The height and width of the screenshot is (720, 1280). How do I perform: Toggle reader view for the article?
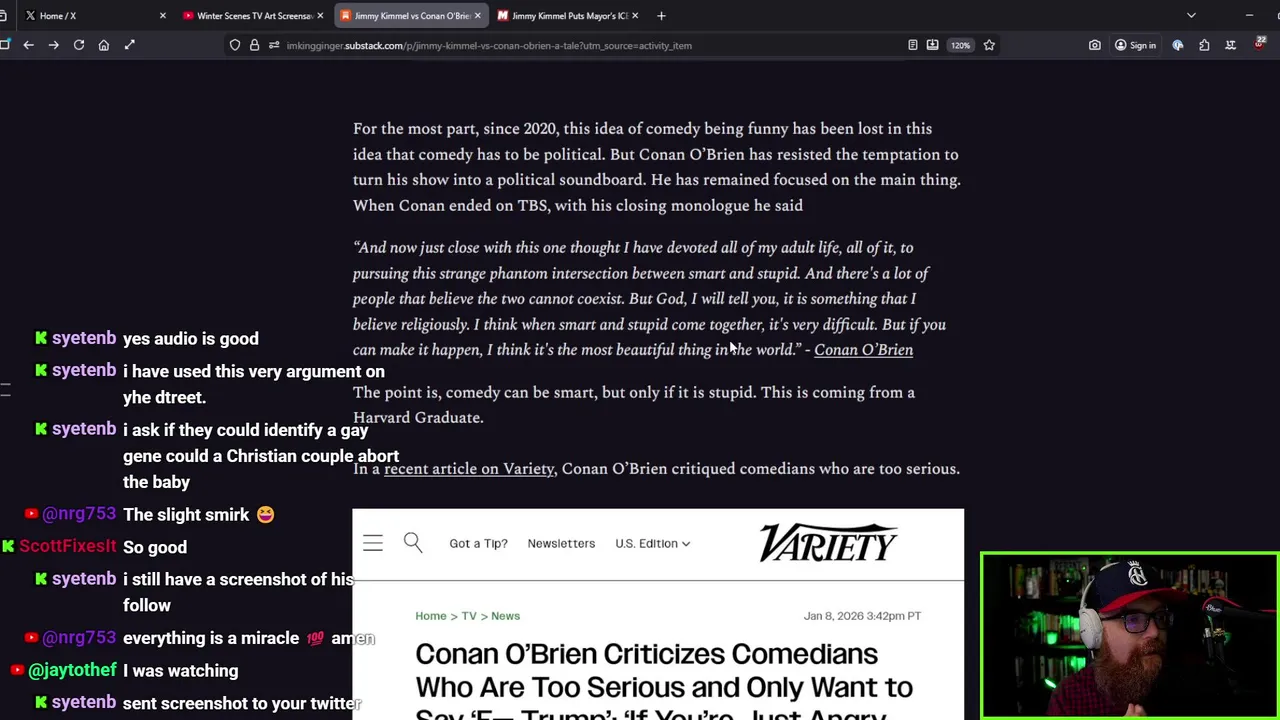[x=912, y=45]
